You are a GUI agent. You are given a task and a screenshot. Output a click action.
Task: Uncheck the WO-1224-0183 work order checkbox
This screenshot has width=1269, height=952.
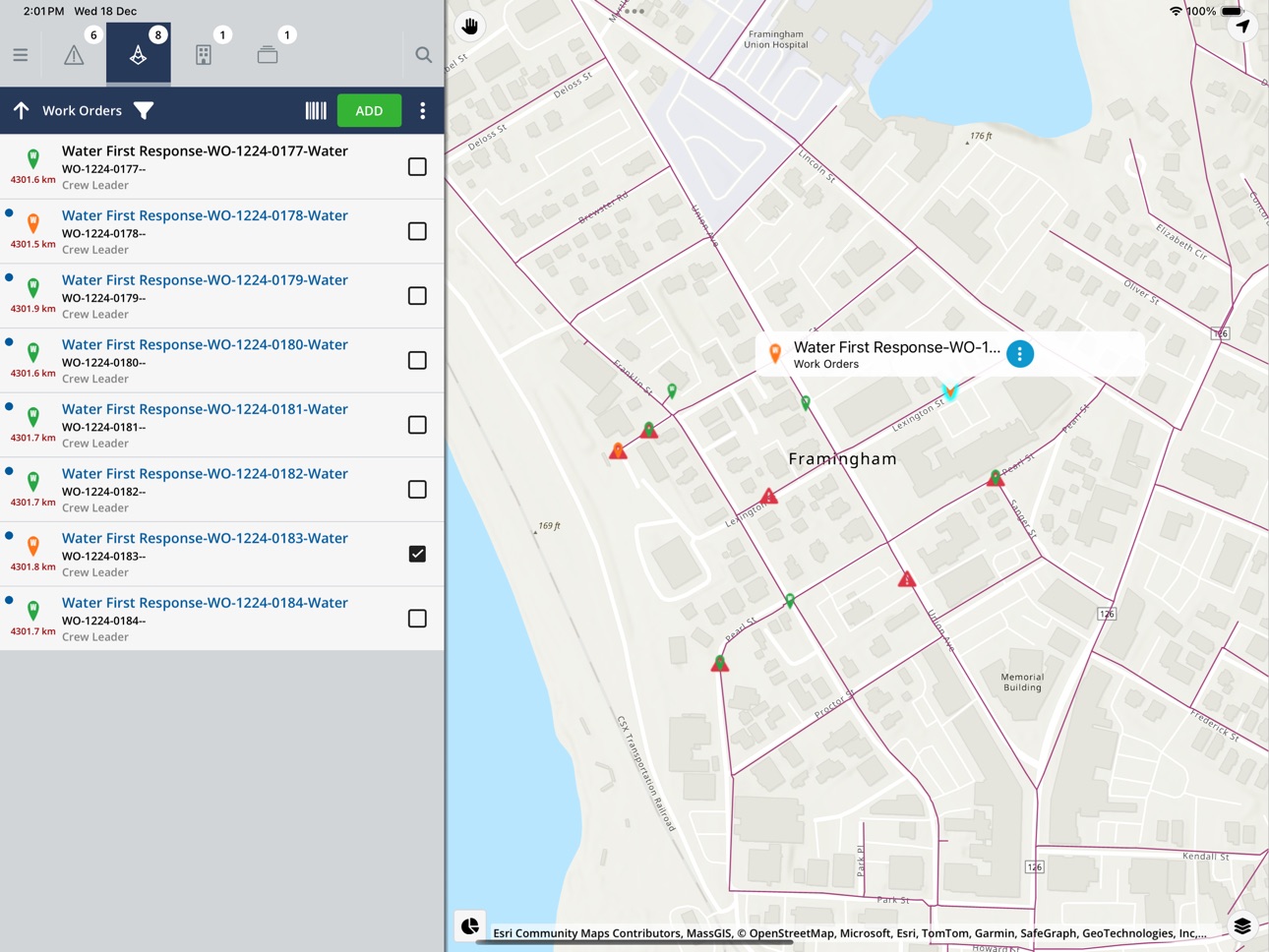click(x=417, y=554)
